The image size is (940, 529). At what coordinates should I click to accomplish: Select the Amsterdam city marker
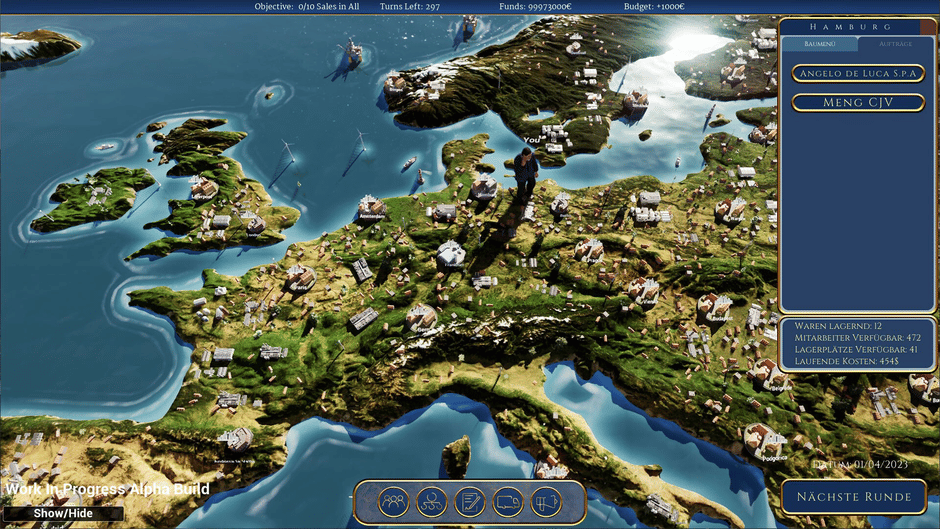pos(372,208)
